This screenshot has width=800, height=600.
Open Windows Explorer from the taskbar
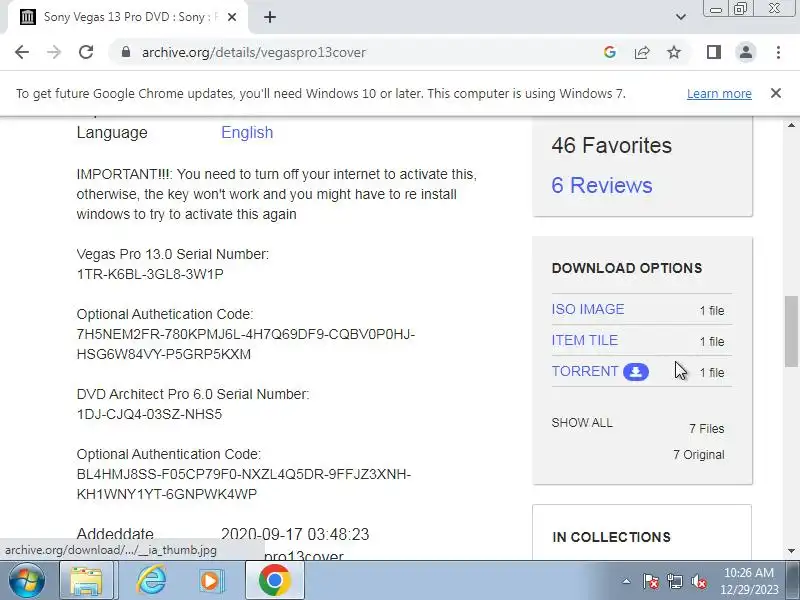(x=87, y=581)
